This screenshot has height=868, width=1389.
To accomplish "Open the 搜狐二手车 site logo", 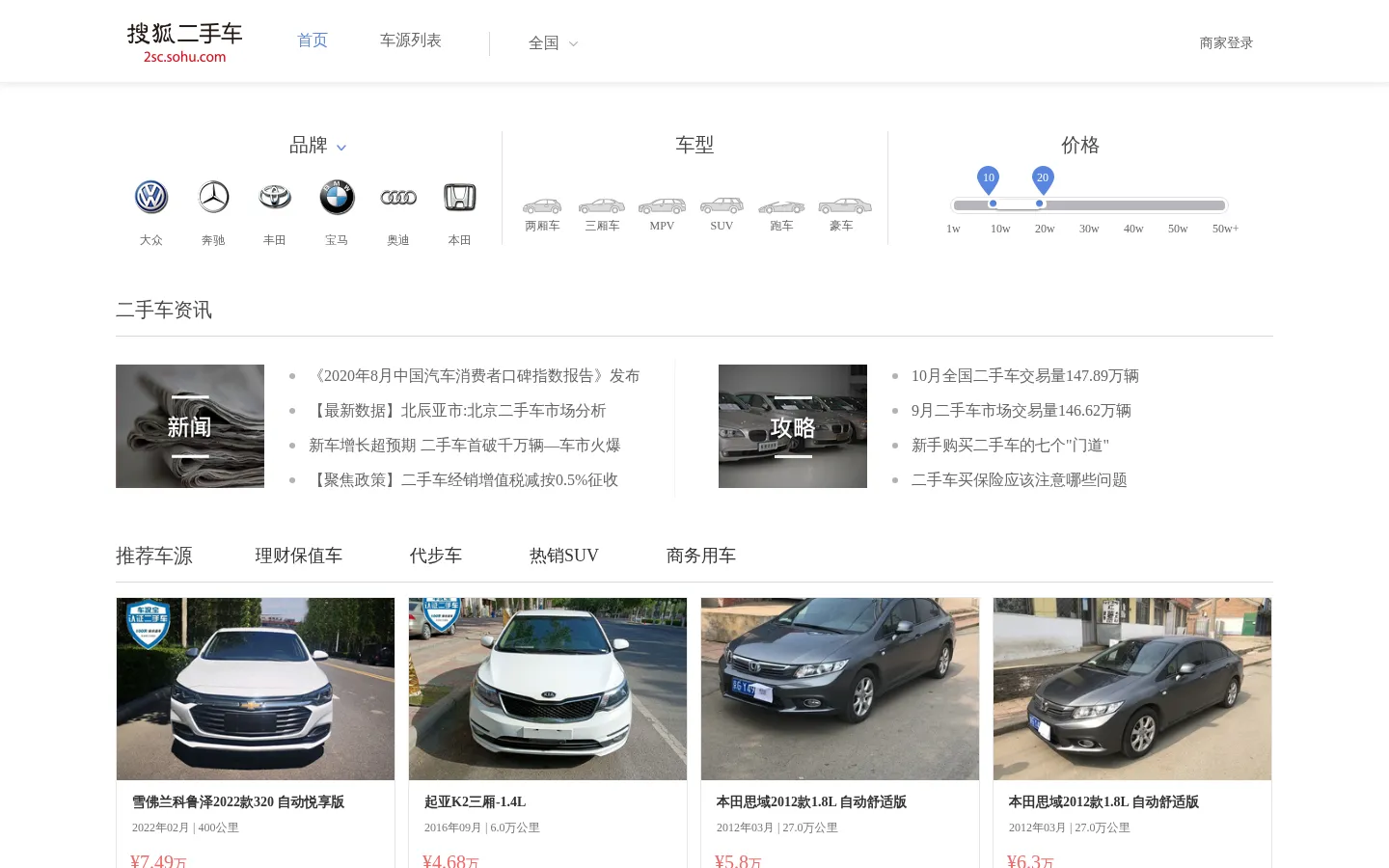I will pyautogui.click(x=184, y=42).
